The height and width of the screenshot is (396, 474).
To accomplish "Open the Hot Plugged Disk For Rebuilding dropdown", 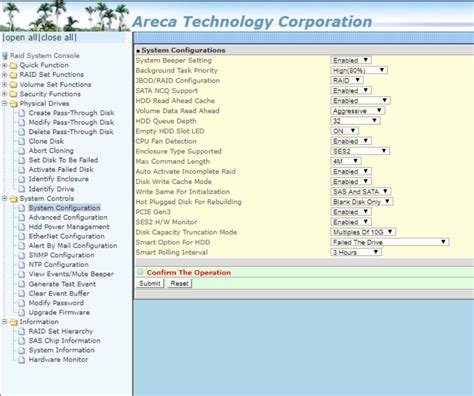I will tap(362, 202).
